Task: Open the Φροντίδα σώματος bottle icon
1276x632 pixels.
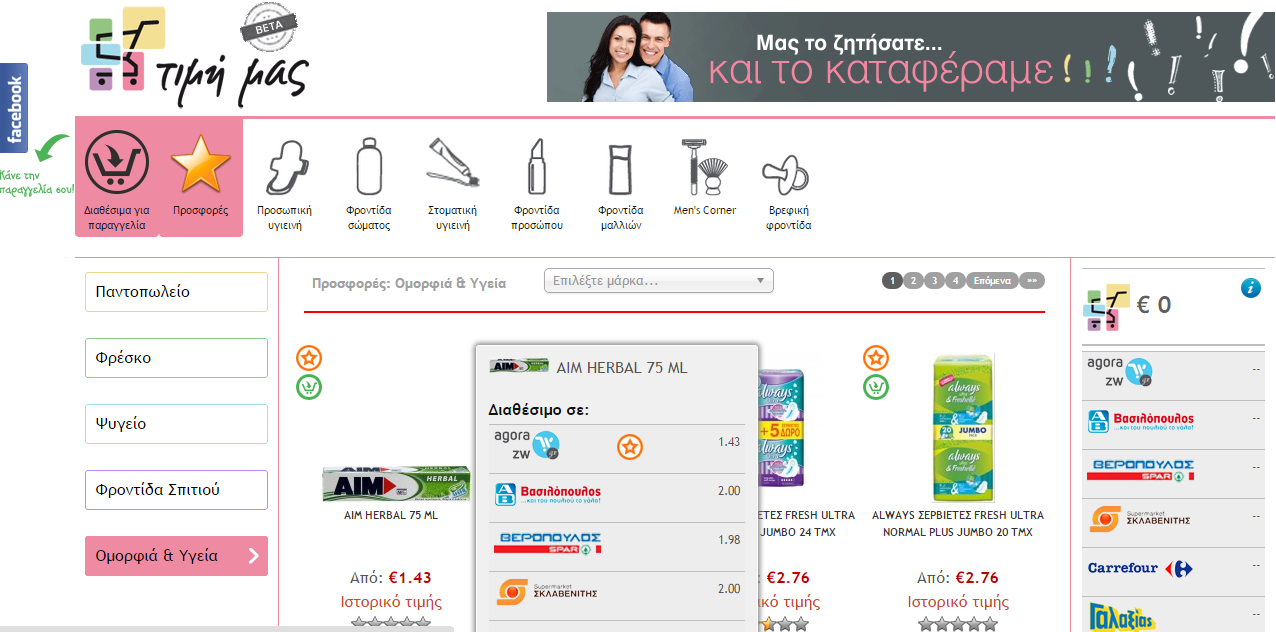Action: (x=369, y=166)
